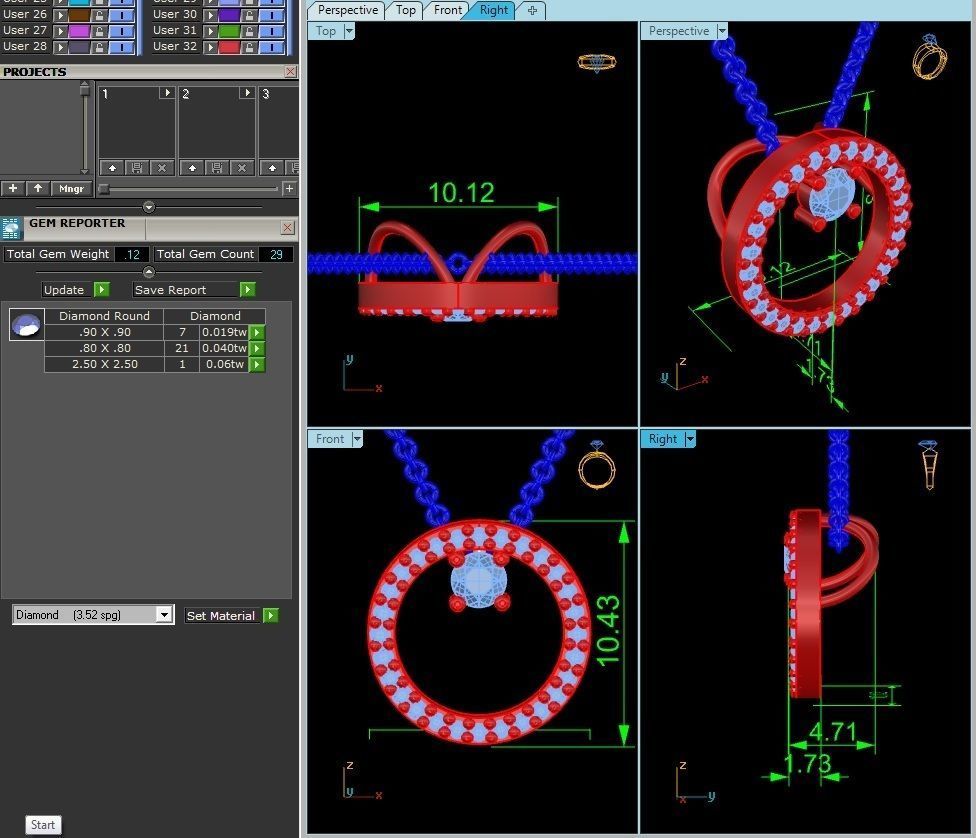Click green arrow on 2.50 X 2.50 row
The width and height of the screenshot is (976, 838).
pos(257,365)
